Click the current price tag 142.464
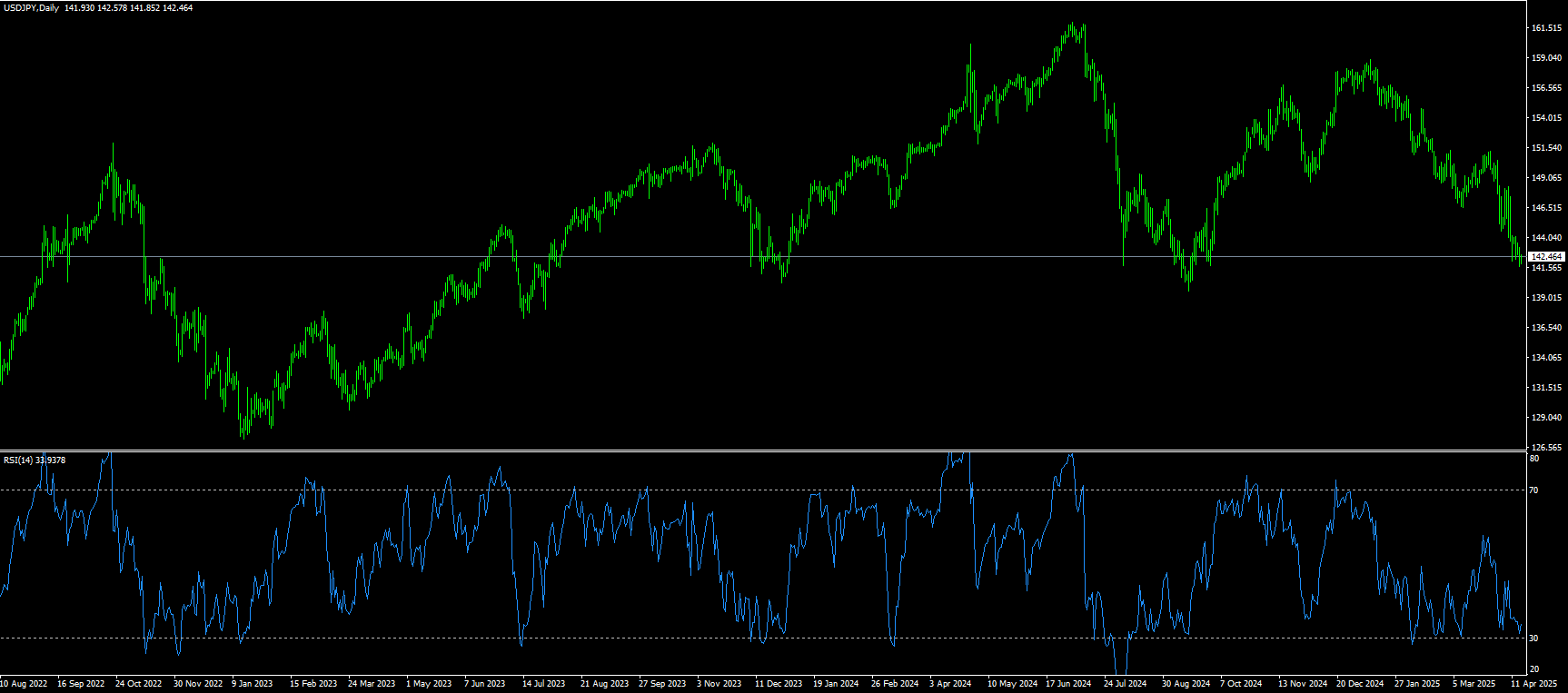 1546,257
